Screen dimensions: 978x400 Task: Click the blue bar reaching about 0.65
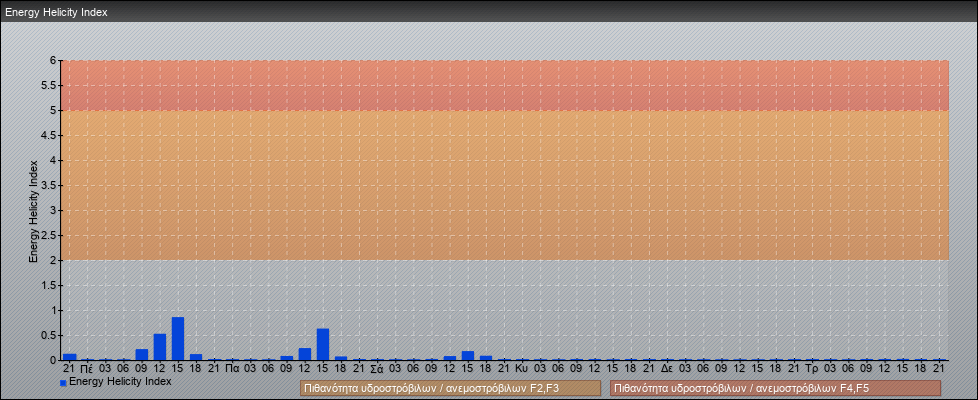click(x=322, y=344)
